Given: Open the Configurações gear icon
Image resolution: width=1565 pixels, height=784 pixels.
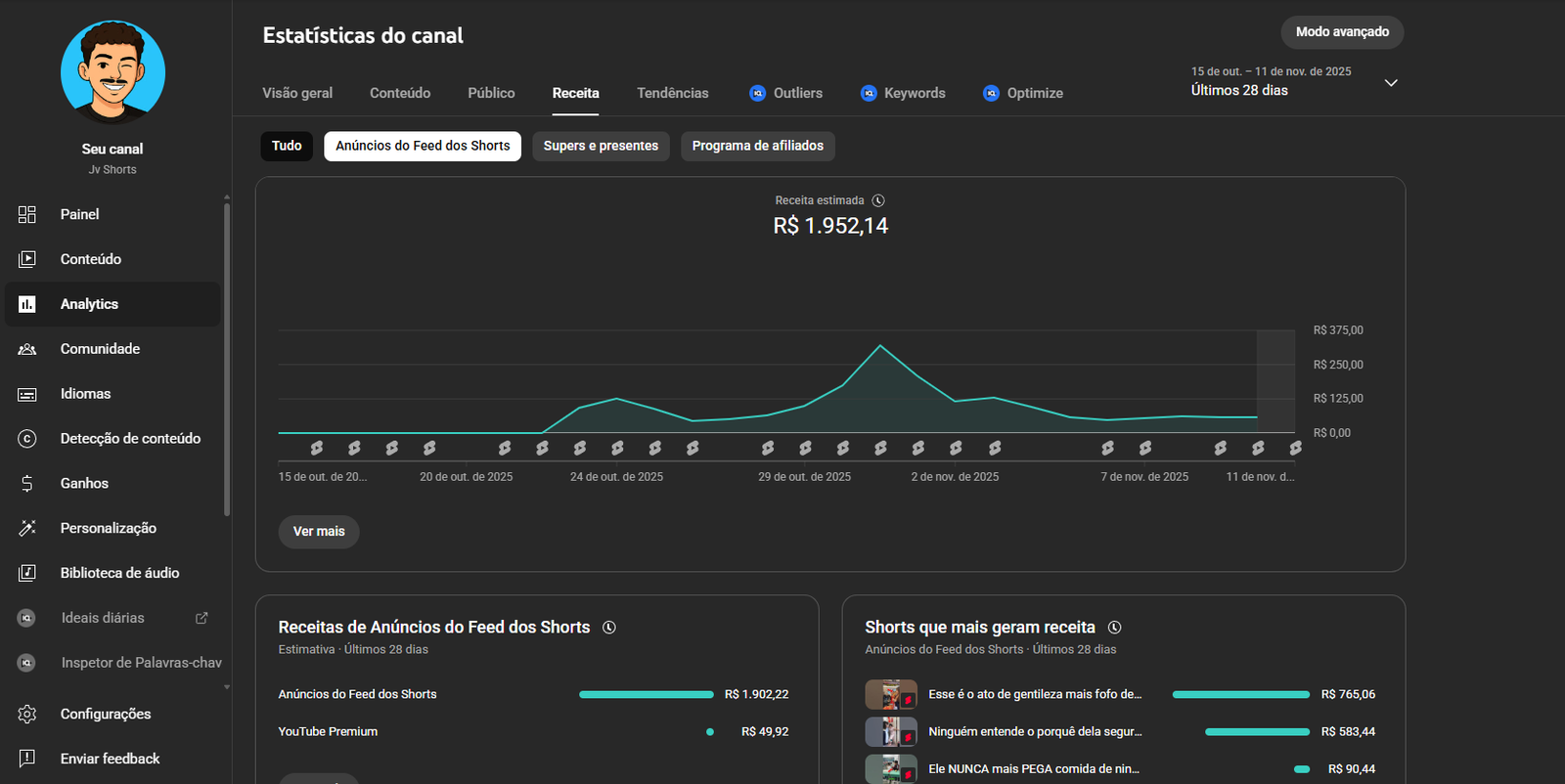Looking at the screenshot, I should (27, 714).
